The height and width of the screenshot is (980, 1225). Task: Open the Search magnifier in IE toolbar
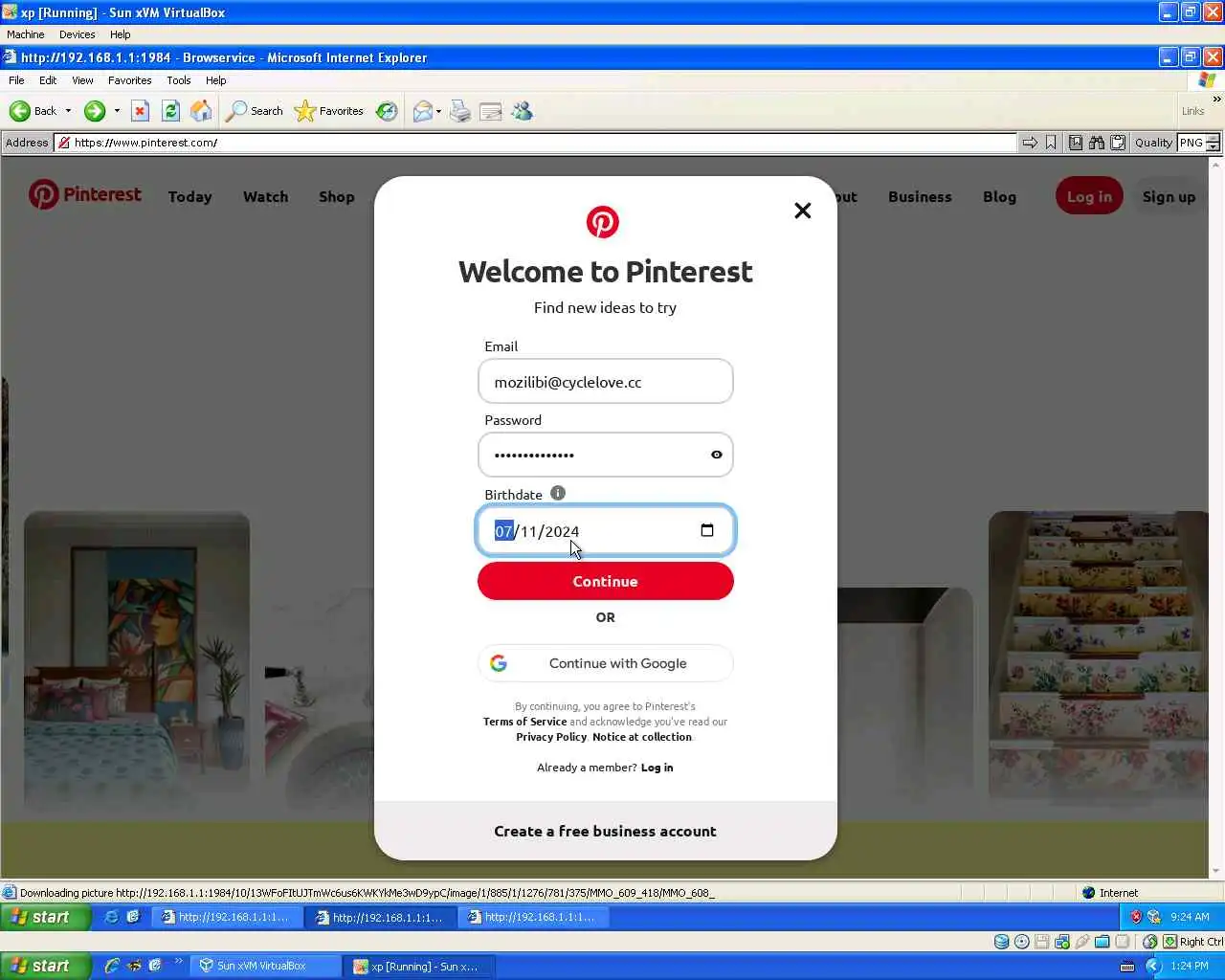(x=235, y=111)
